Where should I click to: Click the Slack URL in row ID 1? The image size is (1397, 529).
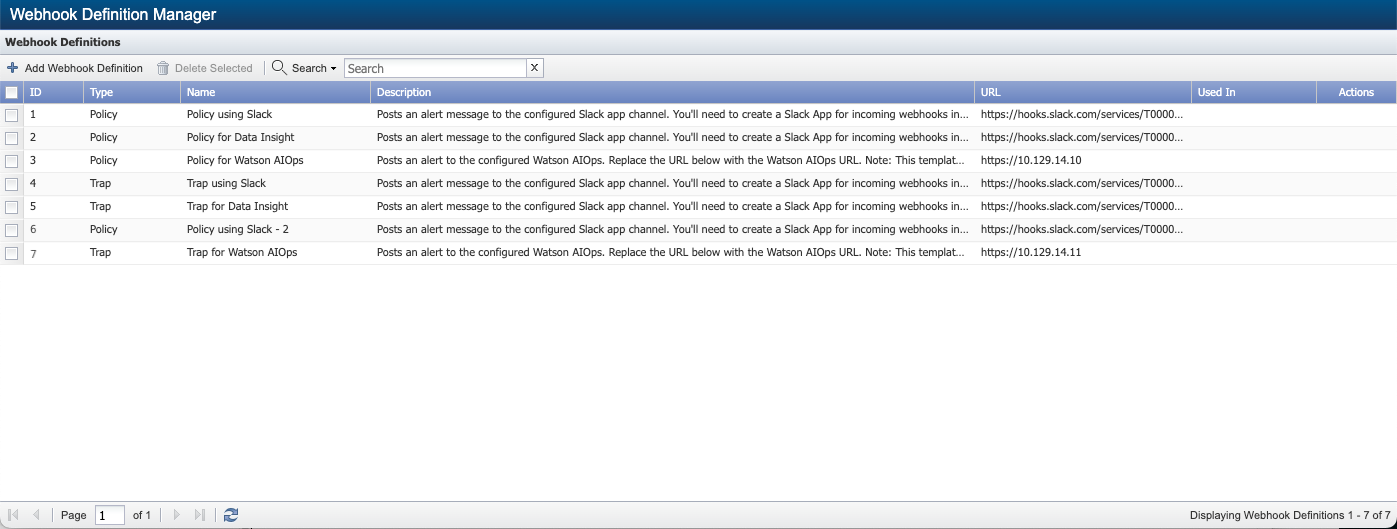pos(1082,114)
